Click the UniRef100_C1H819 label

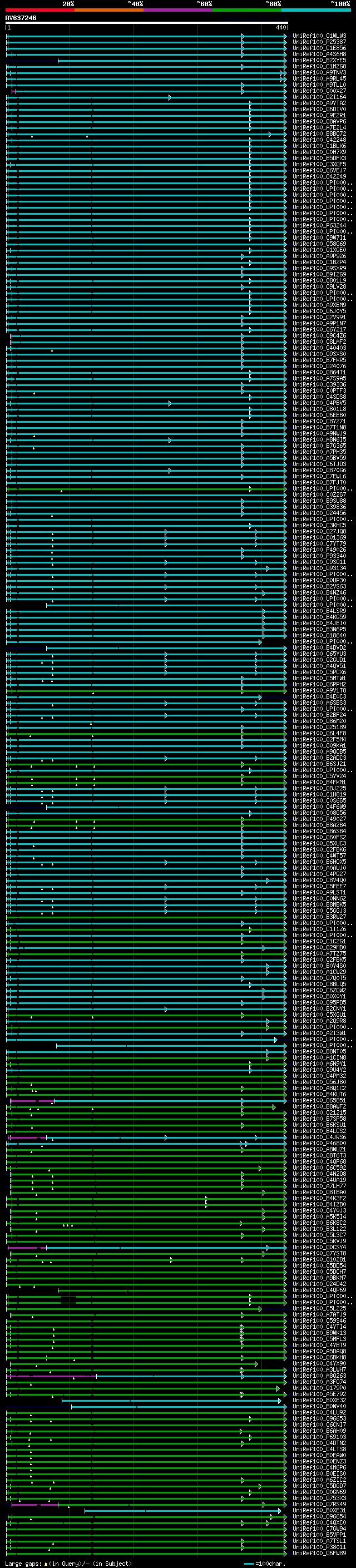point(319,794)
